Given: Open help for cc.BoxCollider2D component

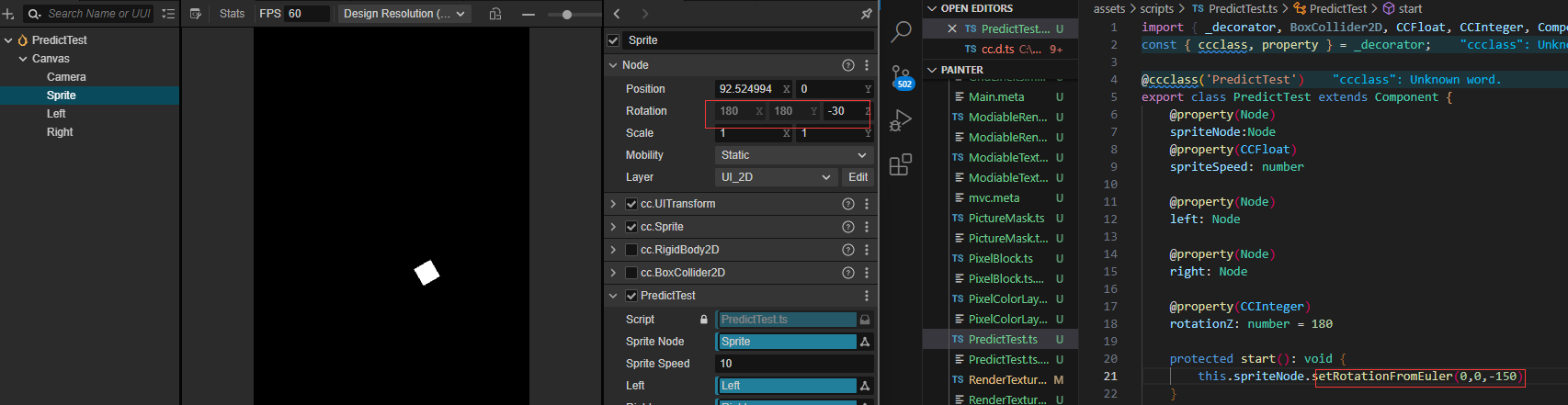Looking at the screenshot, I should (848, 273).
